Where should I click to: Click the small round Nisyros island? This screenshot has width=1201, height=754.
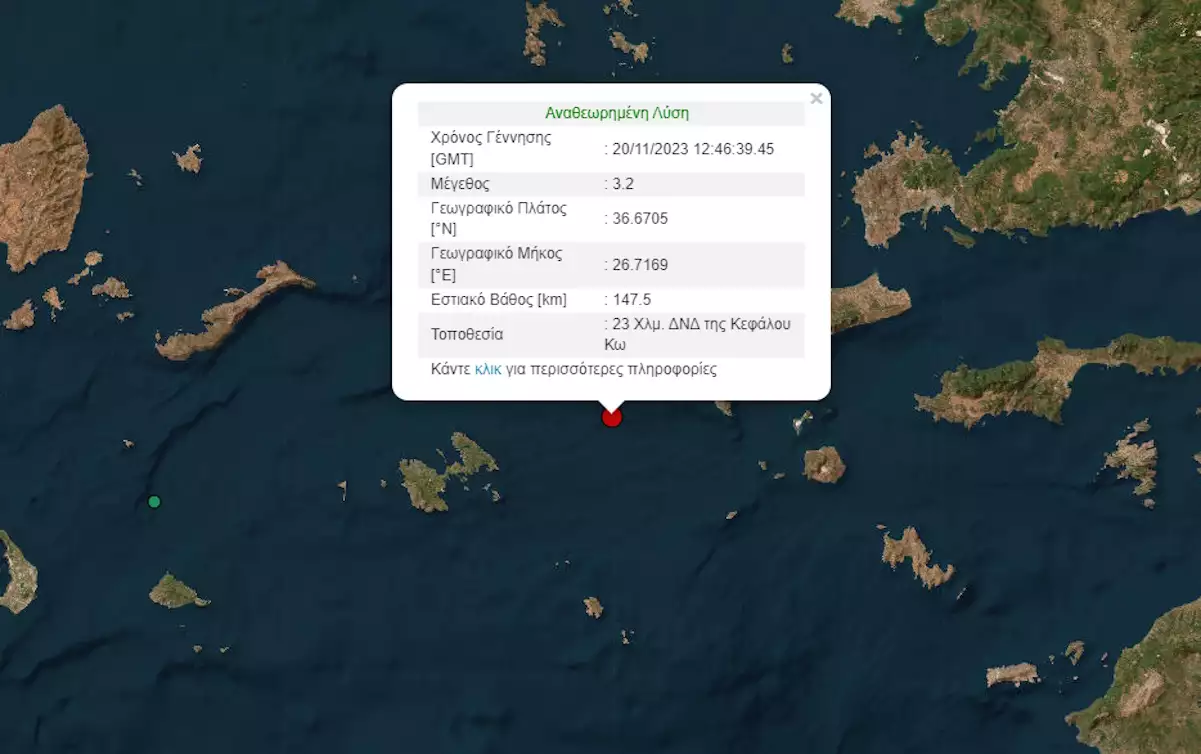[x=824, y=464]
